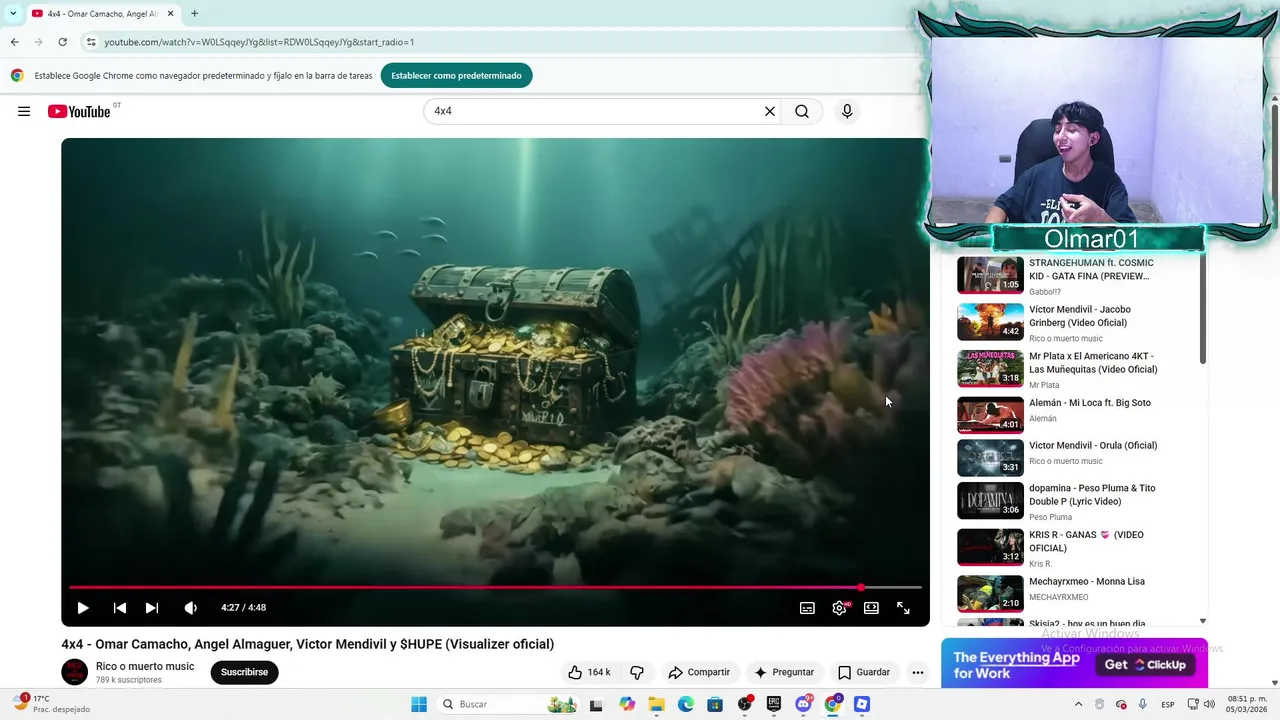Open Discord from the taskbar

pyautogui.click(x=803, y=704)
